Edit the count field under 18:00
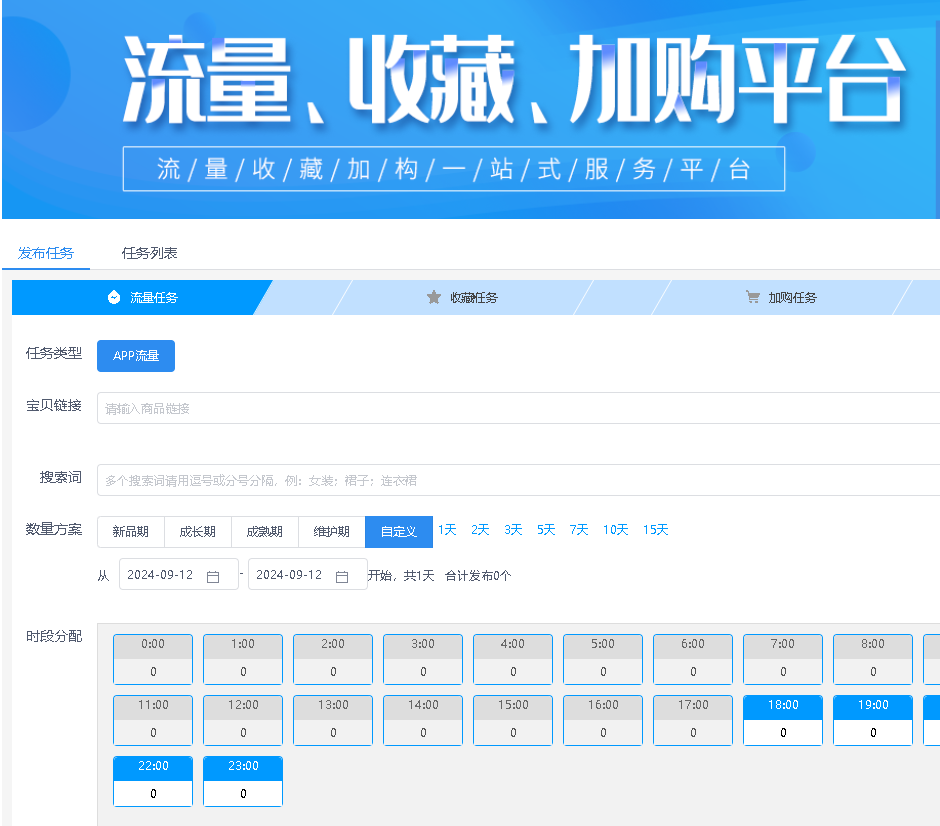940x826 pixels. [x=783, y=732]
